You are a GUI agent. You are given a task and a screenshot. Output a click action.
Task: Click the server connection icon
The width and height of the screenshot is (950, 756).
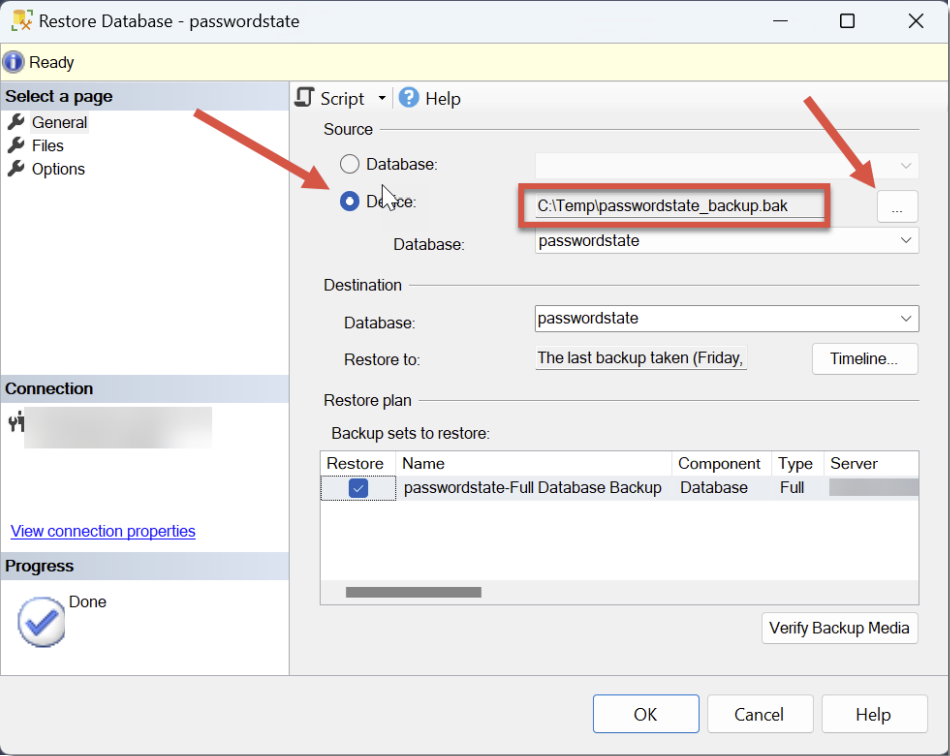16,421
